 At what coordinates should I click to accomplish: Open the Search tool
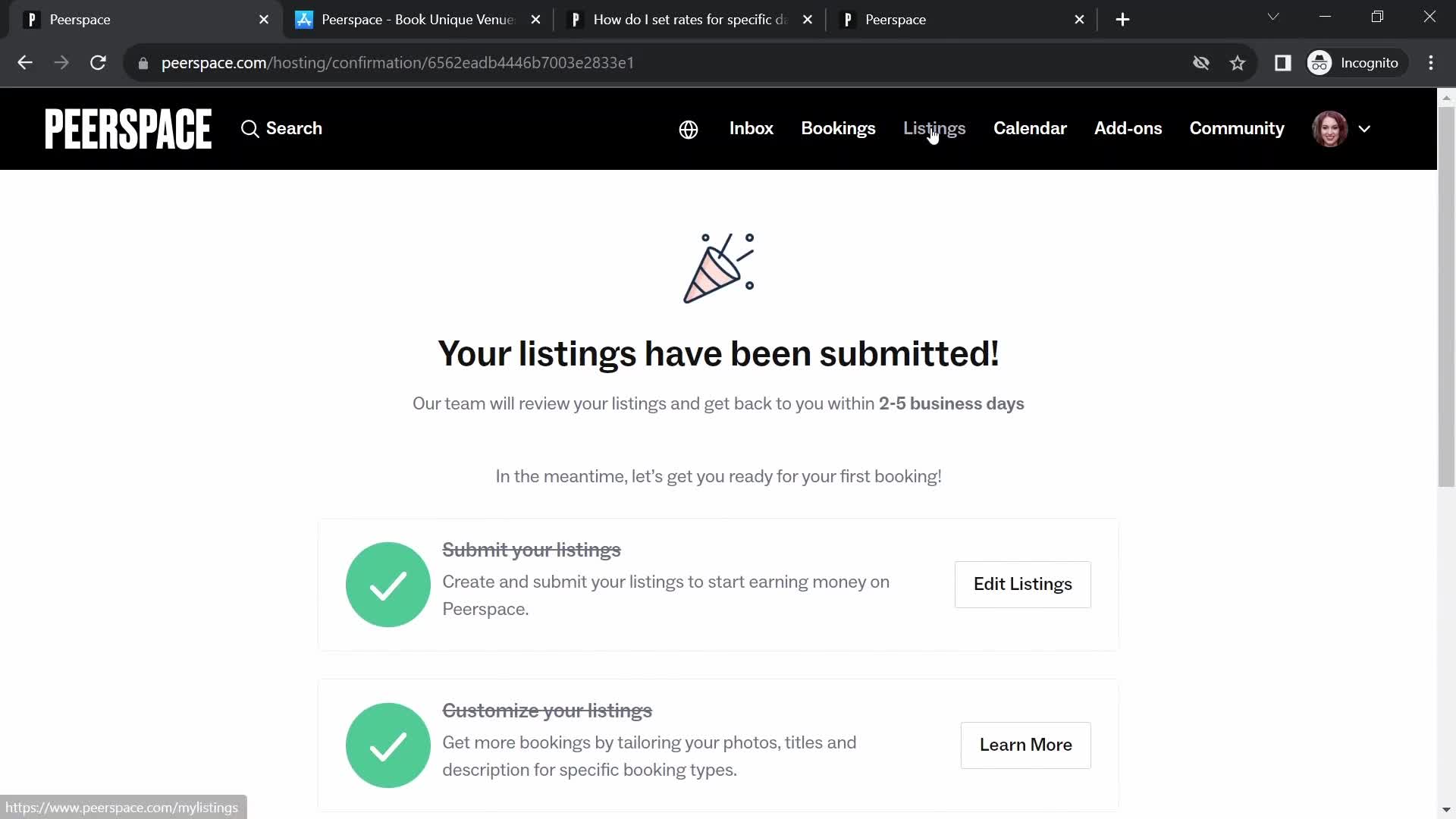pyautogui.click(x=281, y=128)
